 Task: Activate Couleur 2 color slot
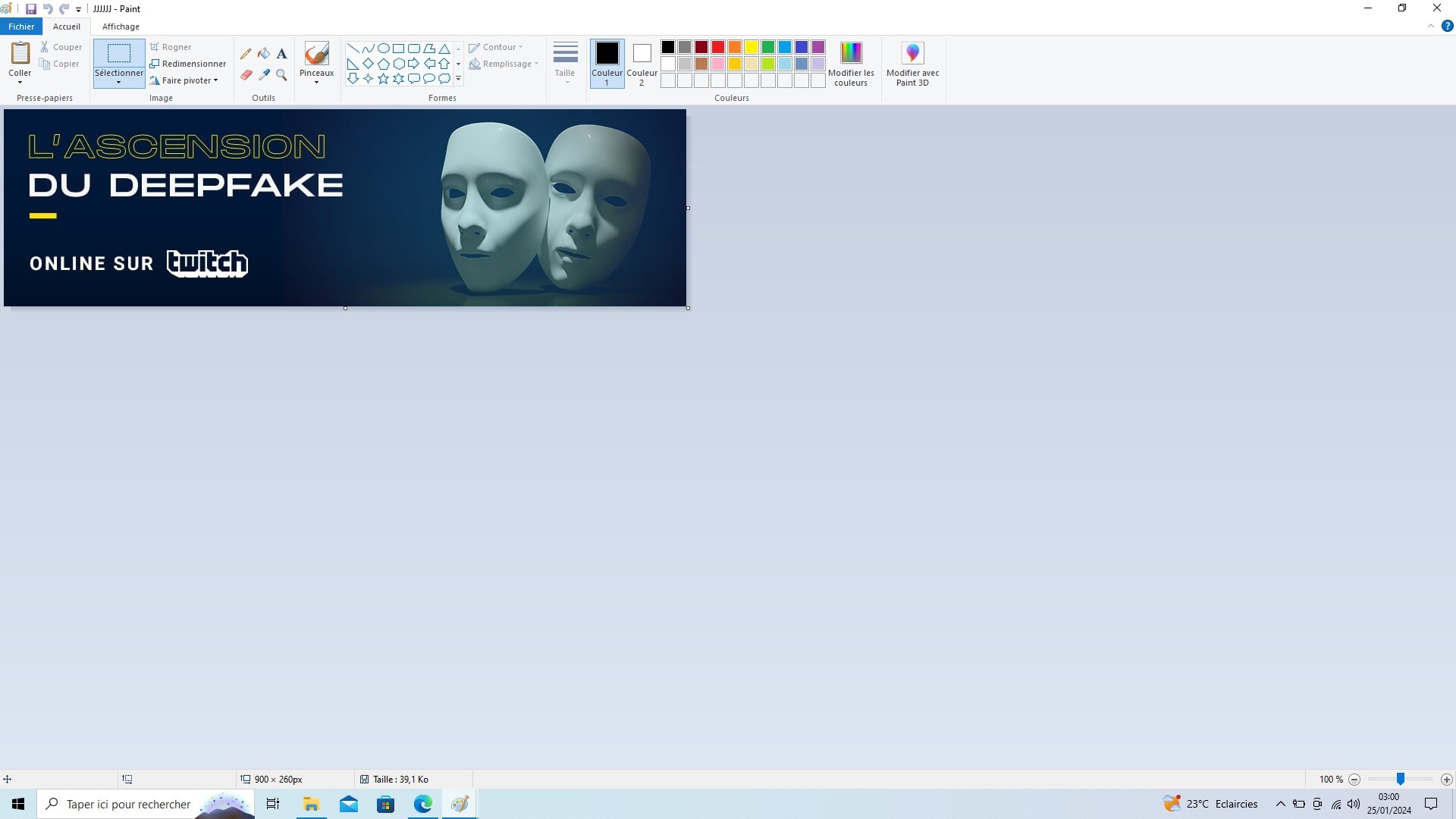click(x=642, y=63)
